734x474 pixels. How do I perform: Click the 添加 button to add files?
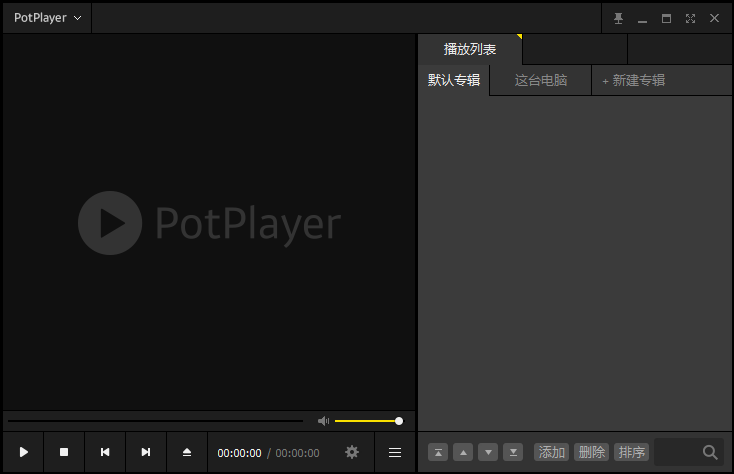click(x=551, y=452)
